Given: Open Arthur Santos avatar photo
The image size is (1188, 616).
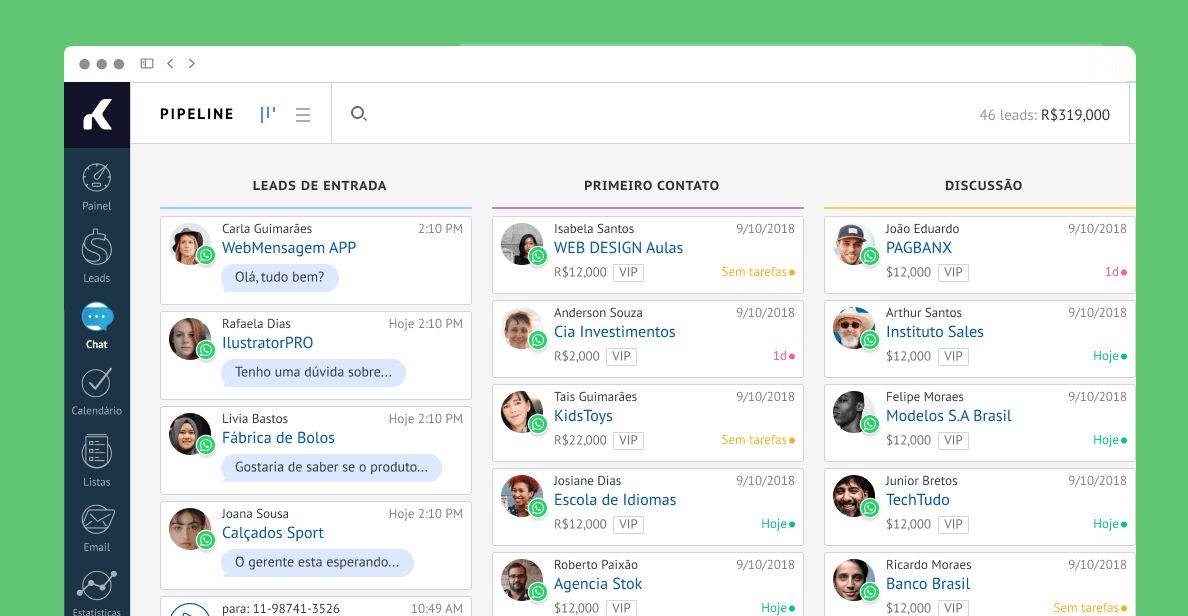Looking at the screenshot, I should [x=853, y=328].
